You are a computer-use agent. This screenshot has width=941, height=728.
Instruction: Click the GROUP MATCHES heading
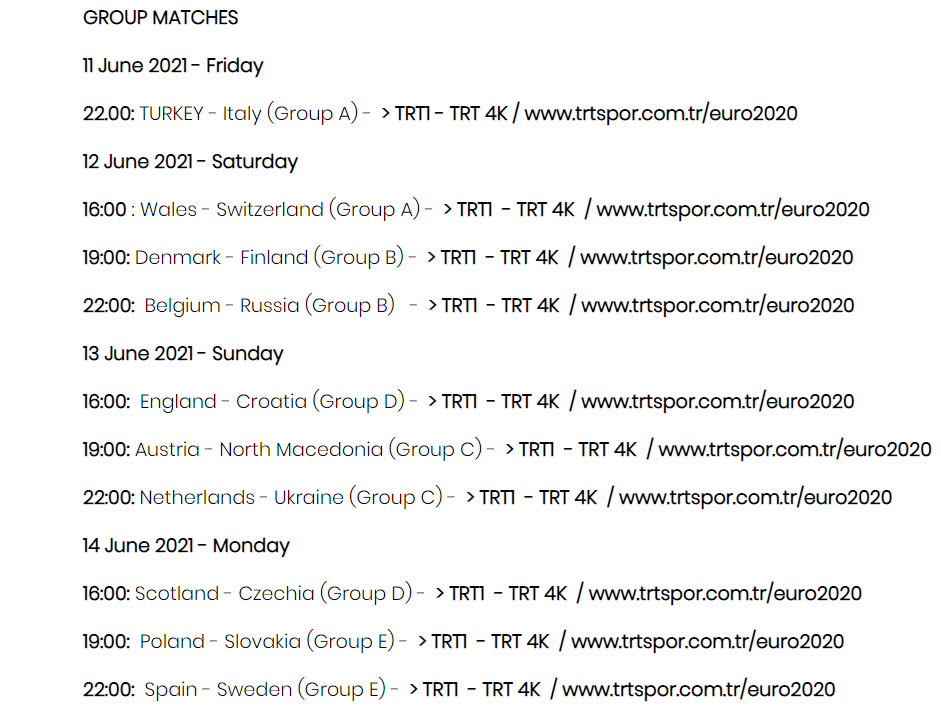coord(160,17)
